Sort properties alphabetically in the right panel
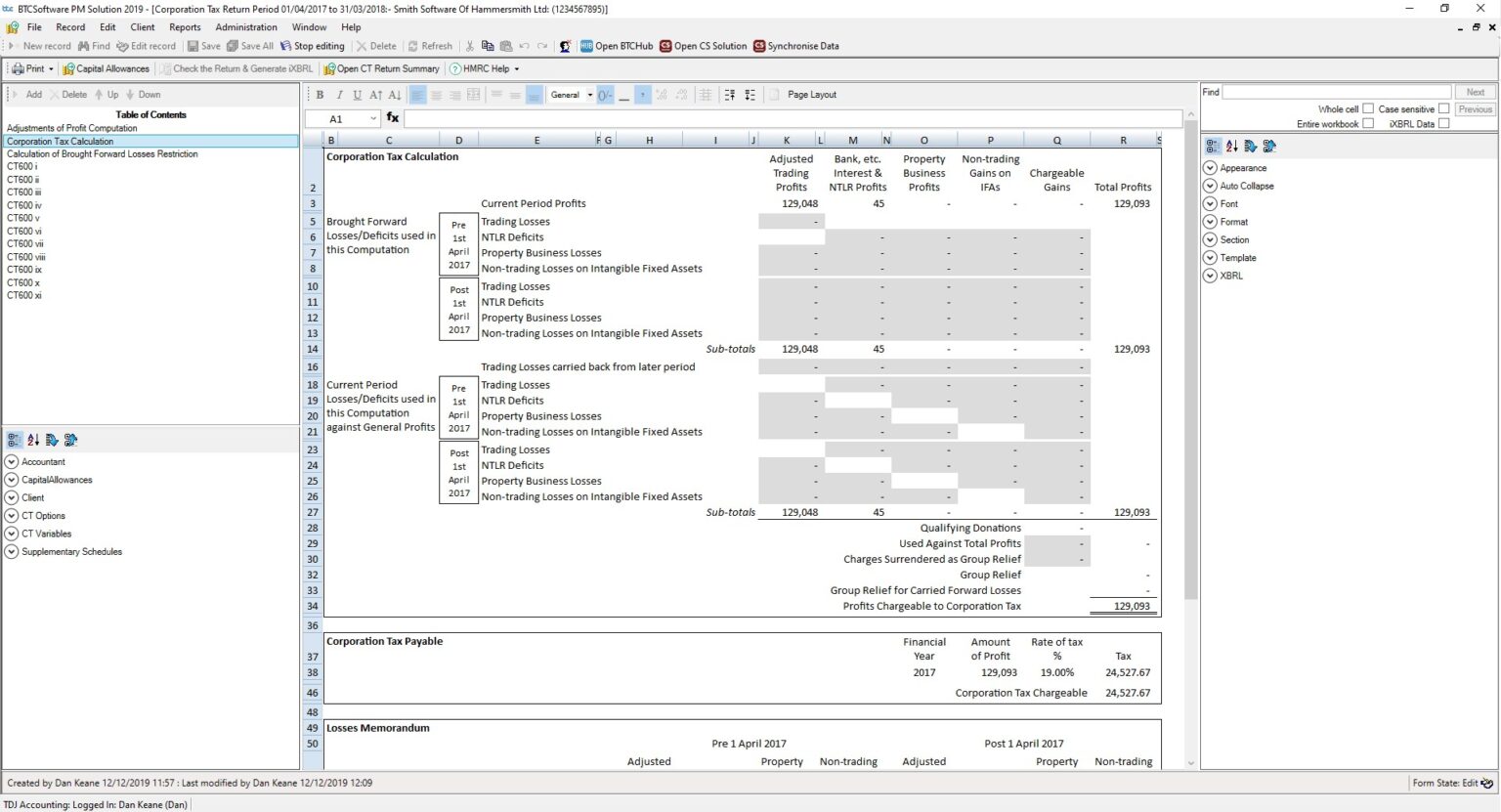The image size is (1501, 812). (1231, 146)
